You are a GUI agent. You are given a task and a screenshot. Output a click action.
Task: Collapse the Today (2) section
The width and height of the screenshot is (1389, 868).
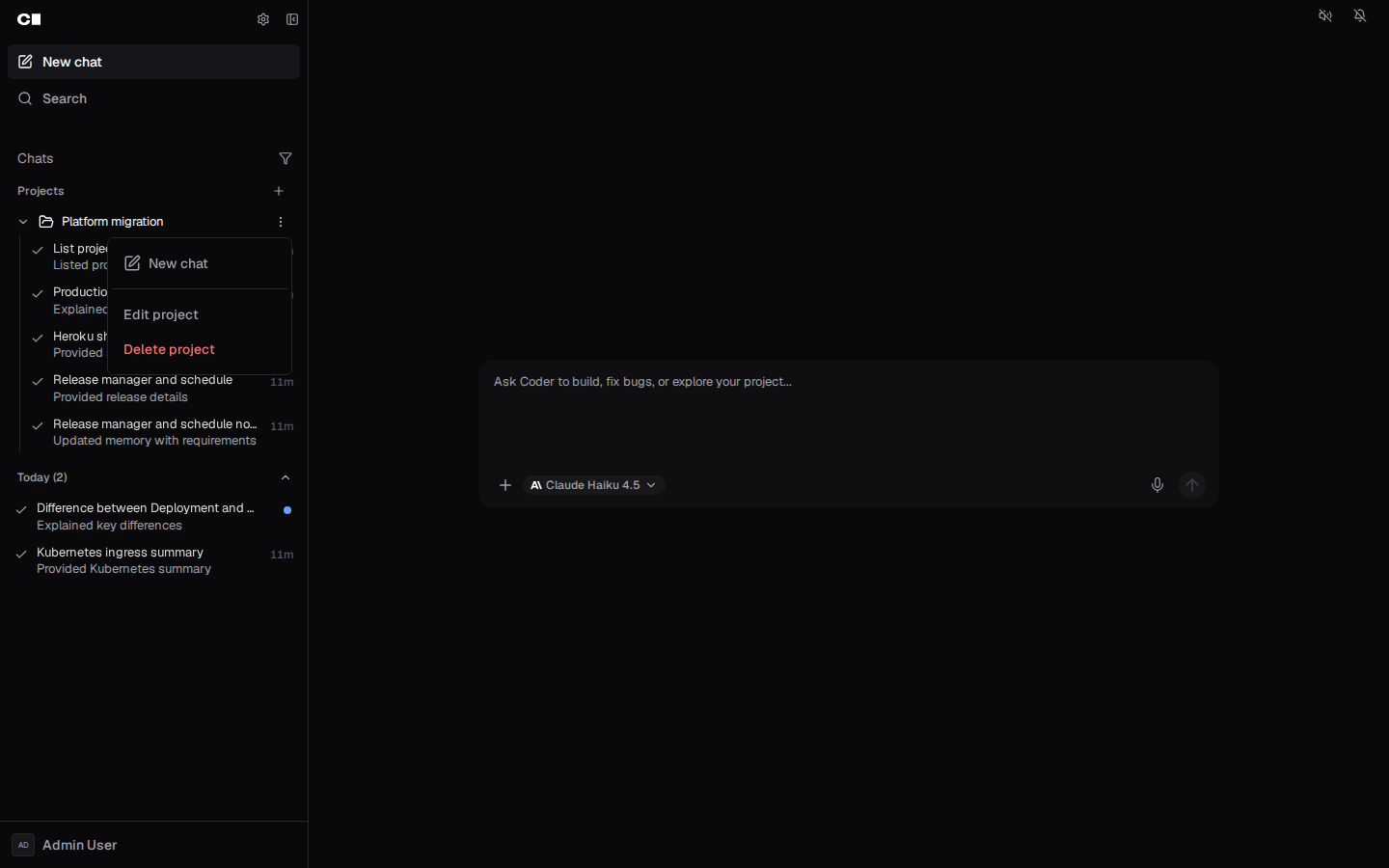pyautogui.click(x=286, y=477)
